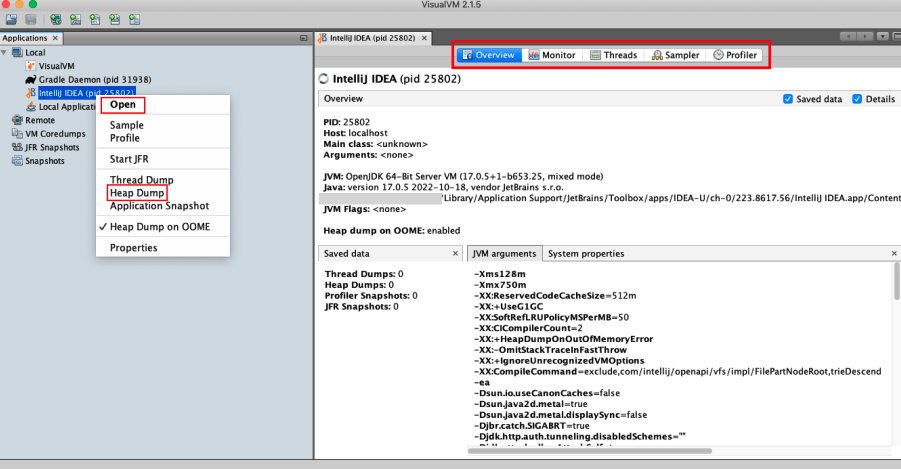Uncheck the Saved data checkbox
The height and width of the screenshot is (469, 901).
click(x=788, y=99)
